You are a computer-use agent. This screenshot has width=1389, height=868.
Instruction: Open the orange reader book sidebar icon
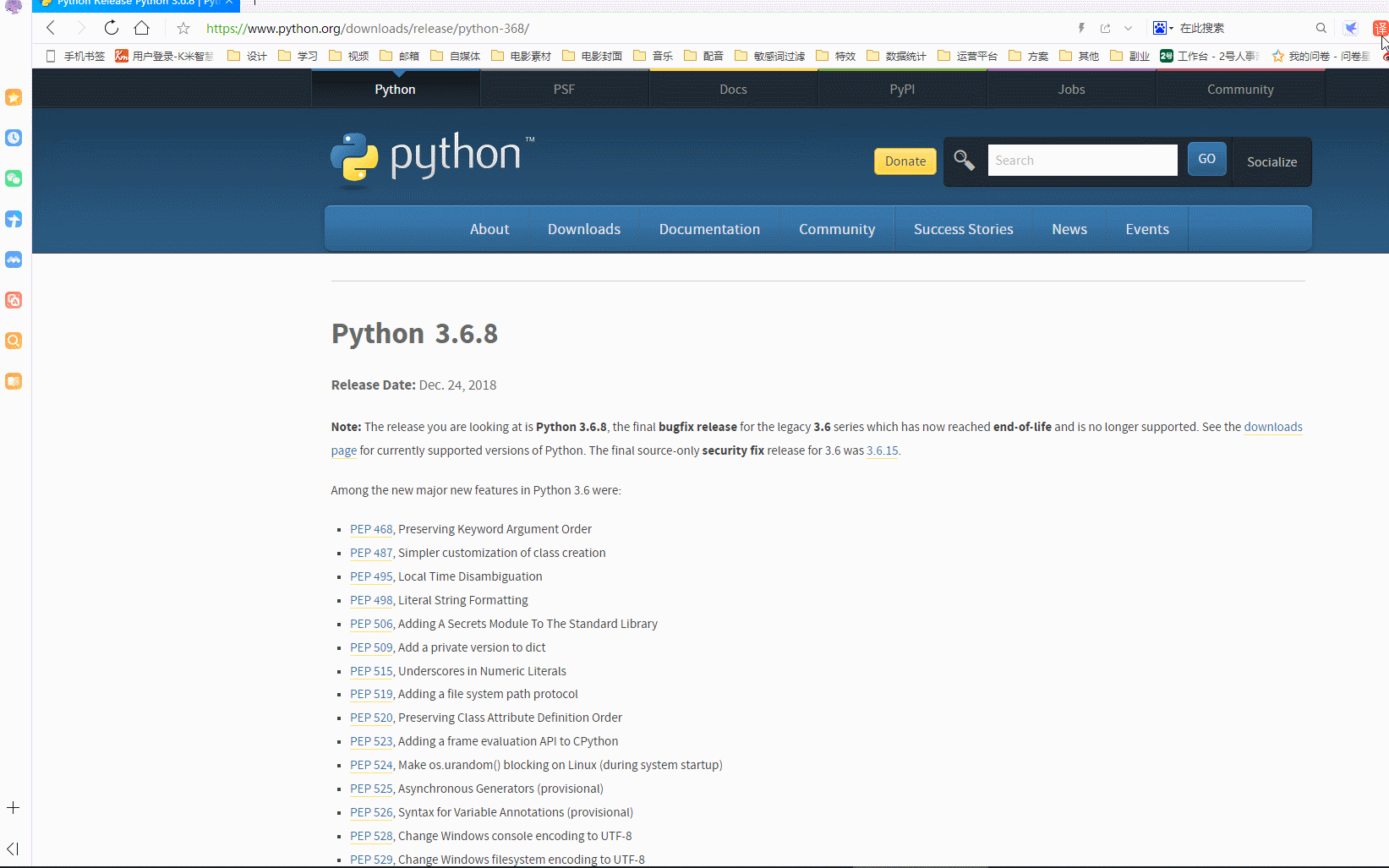click(14, 381)
